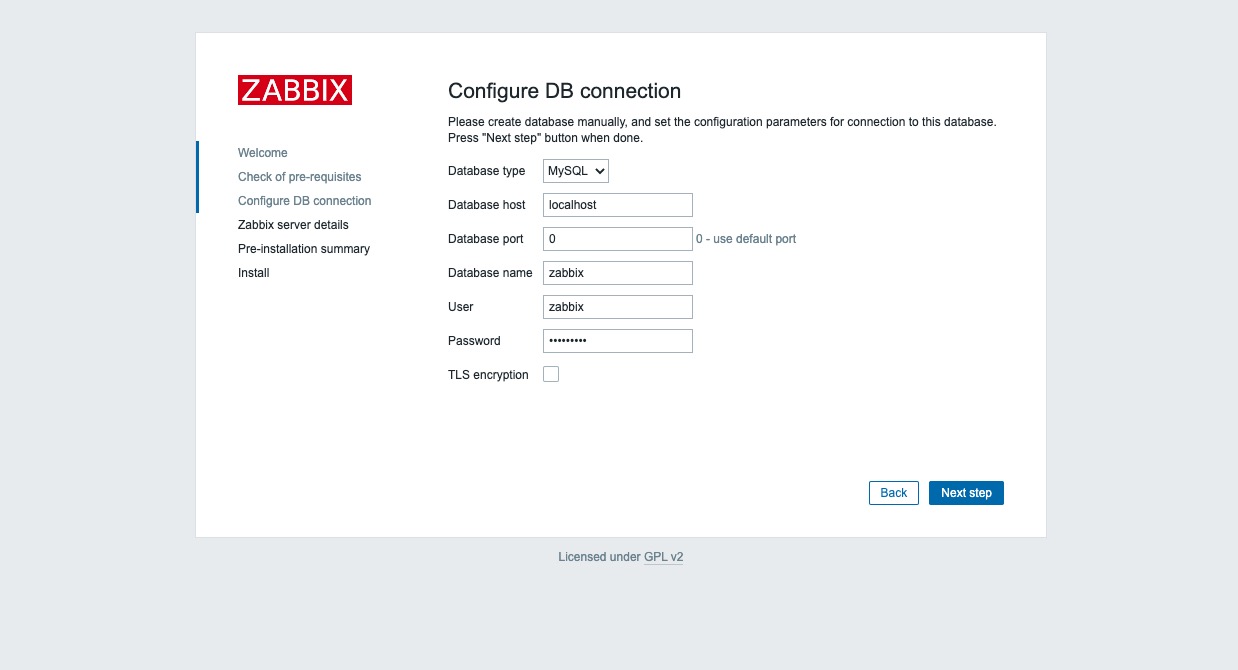The image size is (1238, 670).
Task: Select Pre-installation summary step
Action: [x=304, y=249]
